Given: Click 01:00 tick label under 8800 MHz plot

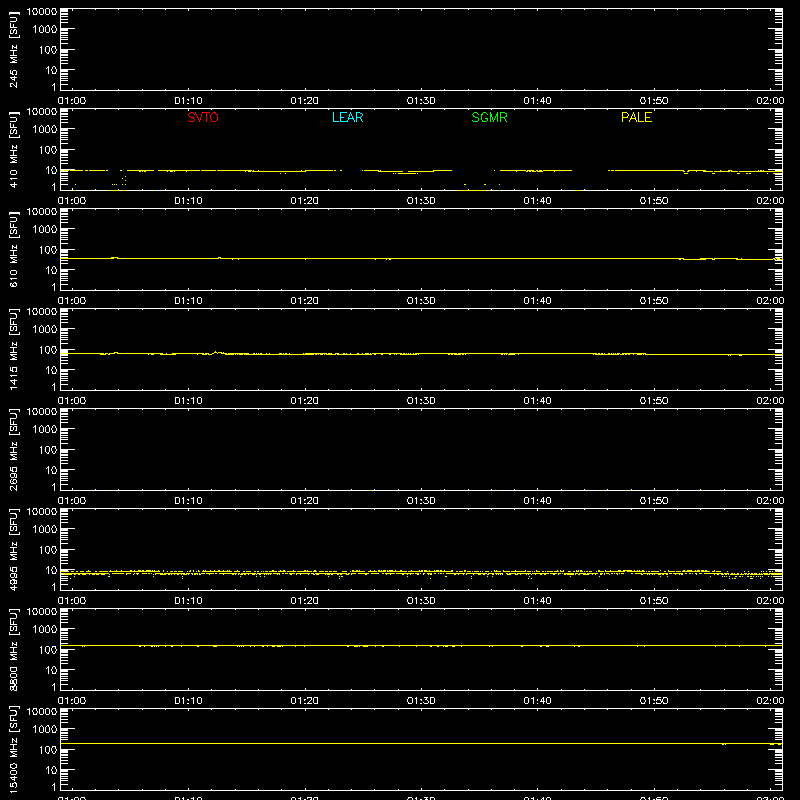Looking at the screenshot, I should 72,701.
